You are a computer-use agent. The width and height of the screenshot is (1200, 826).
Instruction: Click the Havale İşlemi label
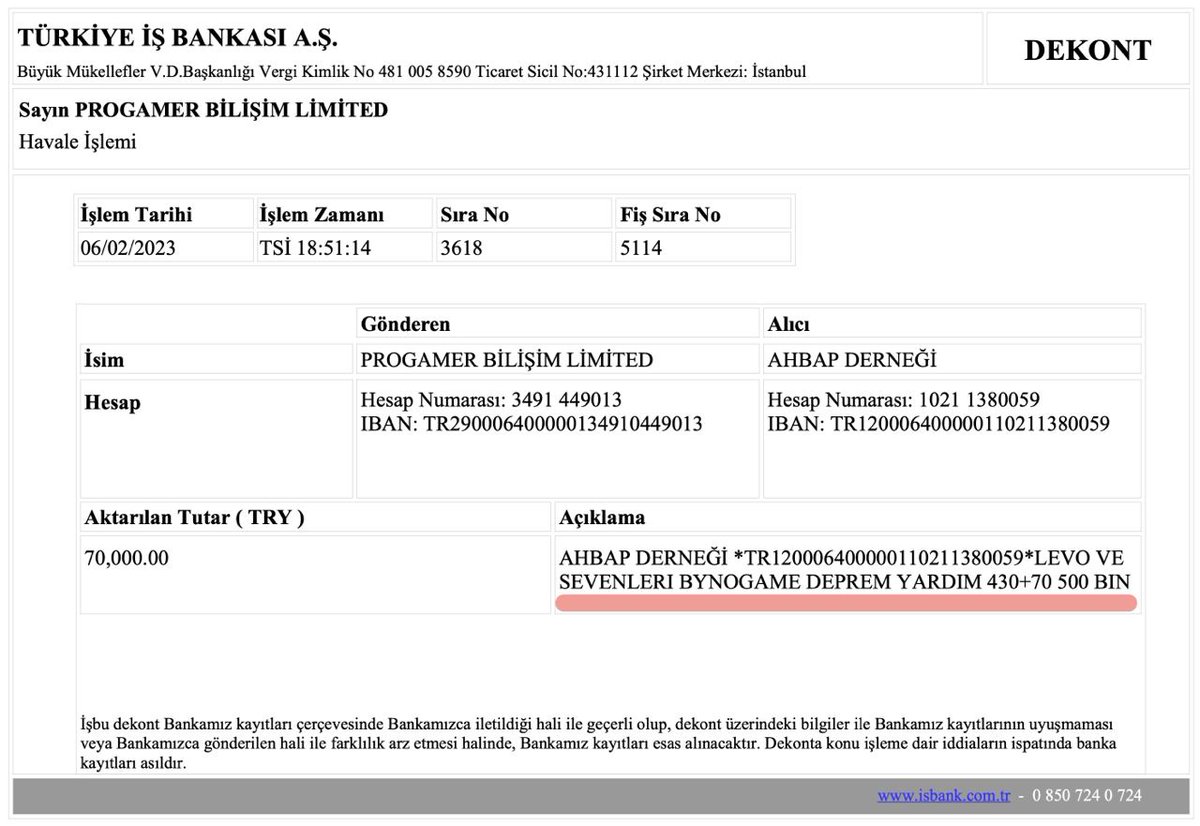click(x=77, y=142)
